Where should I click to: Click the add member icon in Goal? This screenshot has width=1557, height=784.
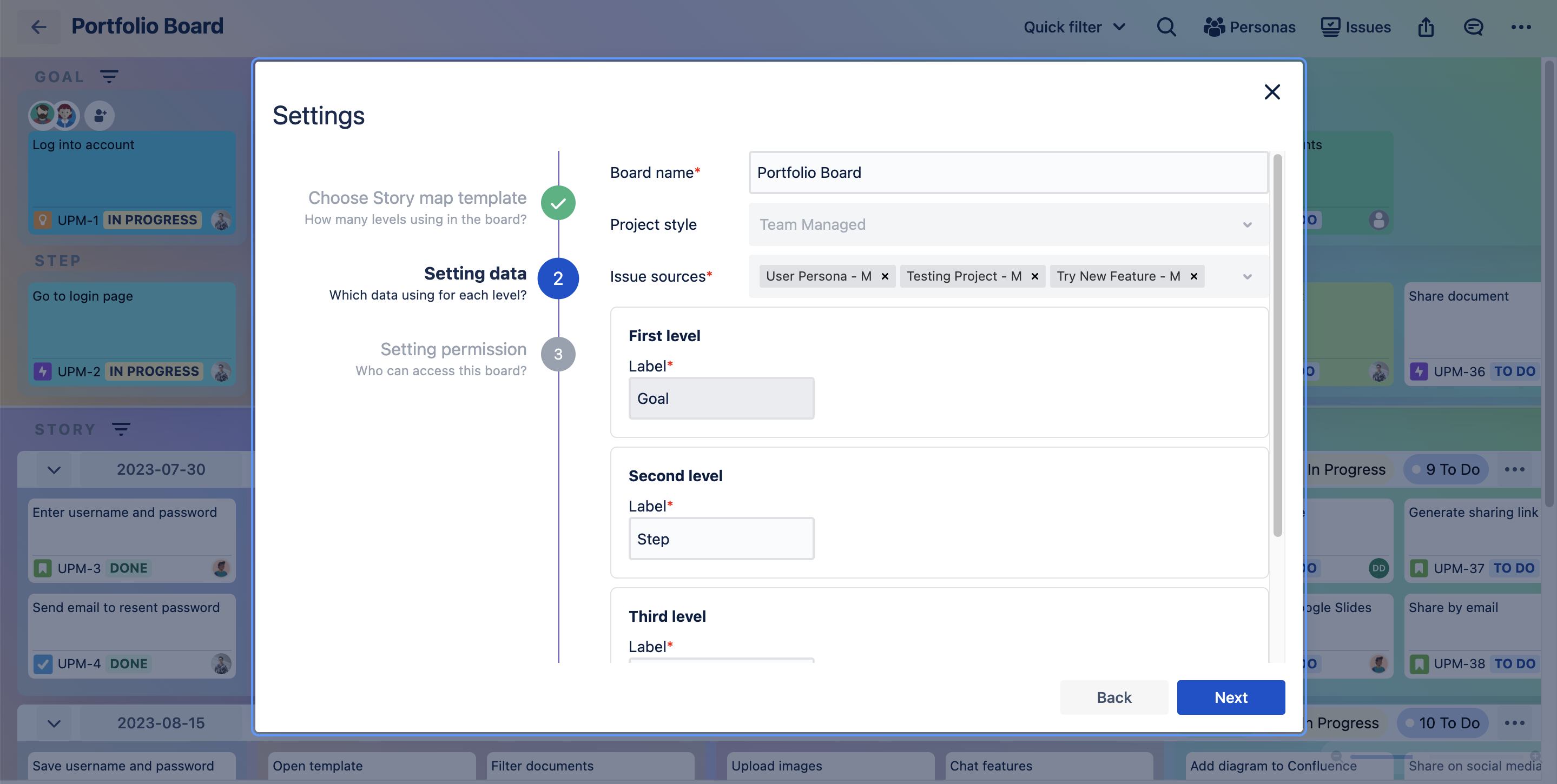click(x=100, y=115)
